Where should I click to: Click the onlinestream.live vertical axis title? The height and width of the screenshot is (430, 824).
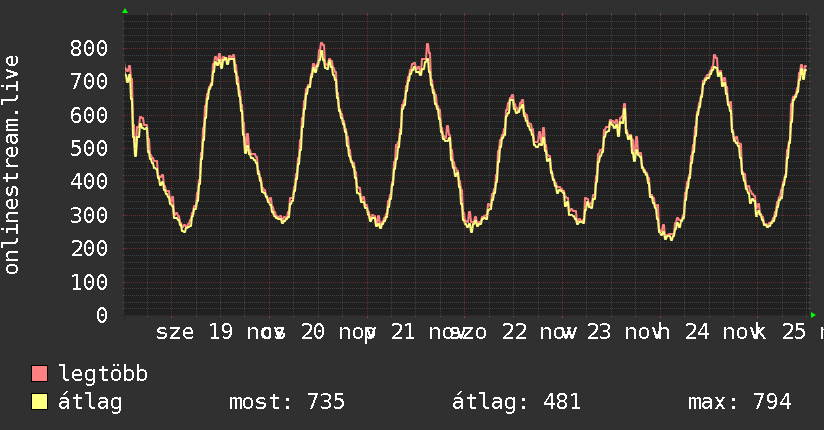point(12,165)
